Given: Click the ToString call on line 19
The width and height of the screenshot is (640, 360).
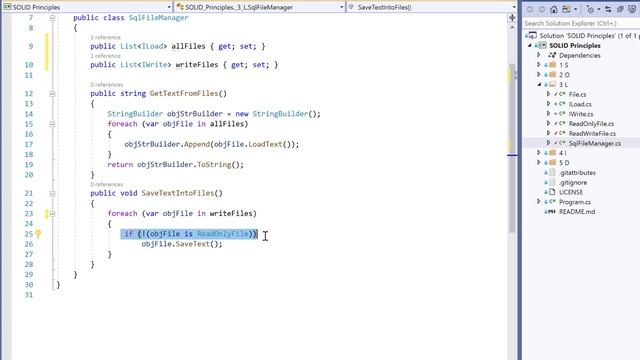Looking at the screenshot, I should point(214,164).
